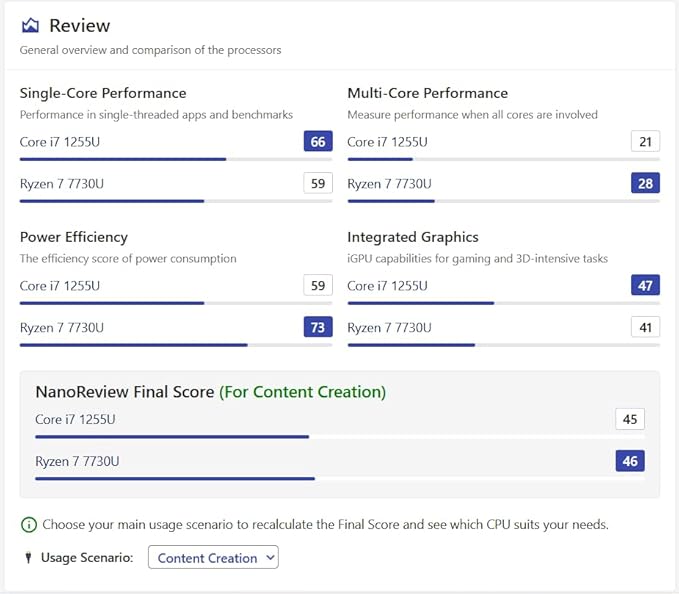Click Ryzen 7 7730U final score progress bar

point(340,478)
